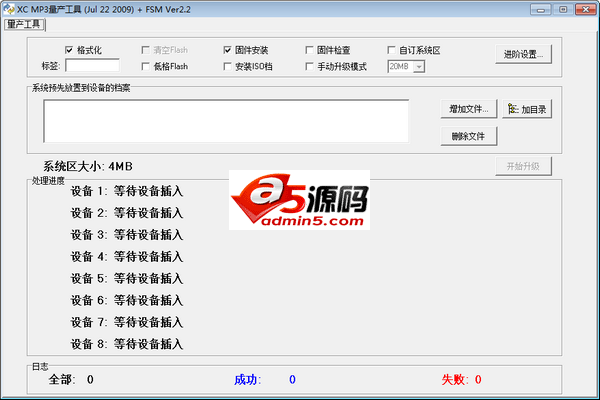Open the 进阶设置 advanced settings button
This screenshot has width=600, height=400.
click(523, 54)
